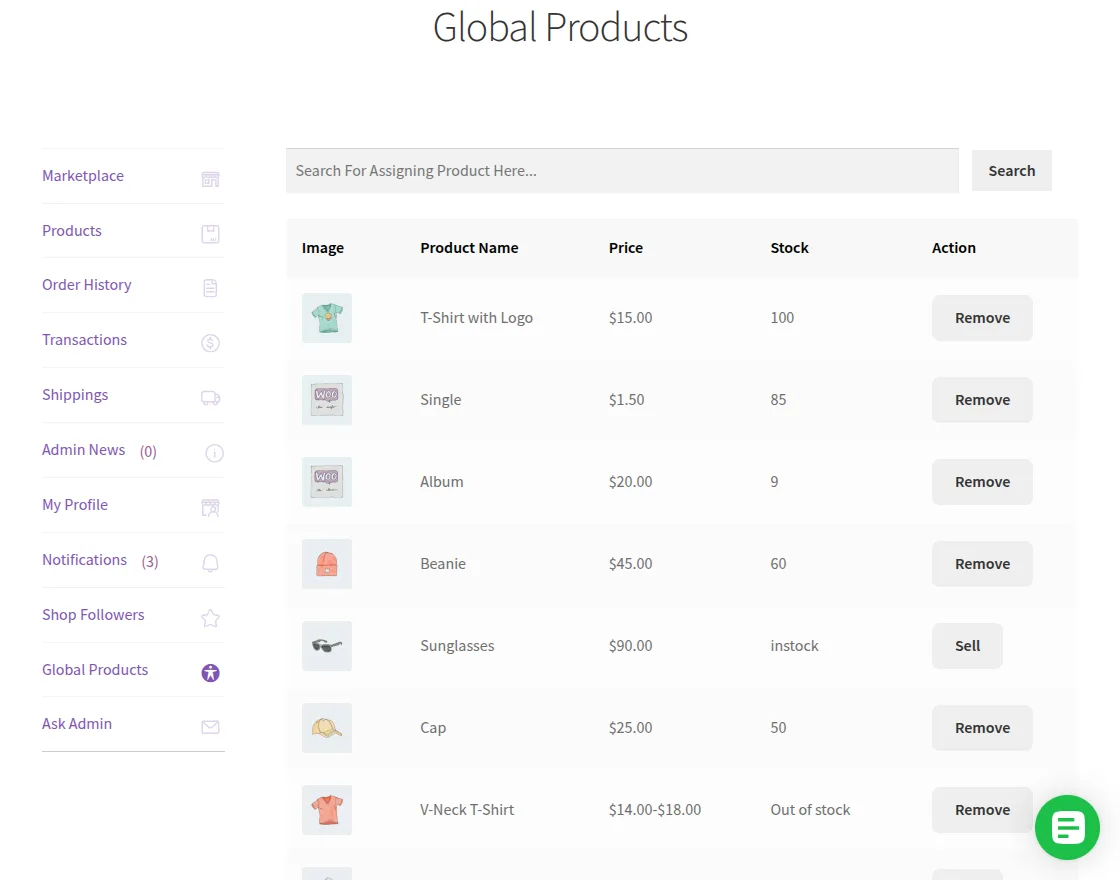This screenshot has height=880, width=1120.
Task: View Notifications (3)
Action: pos(100,560)
